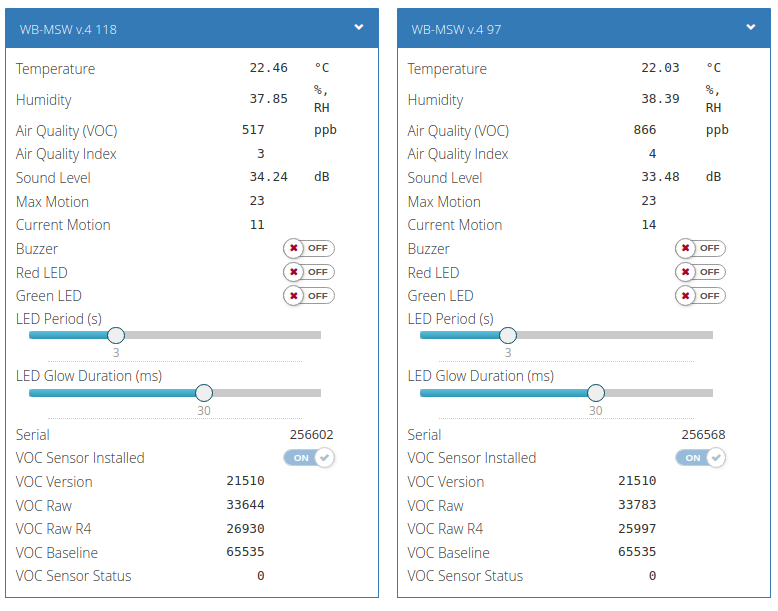Click Temperature label in WB-MSW v.4 118

point(55,69)
